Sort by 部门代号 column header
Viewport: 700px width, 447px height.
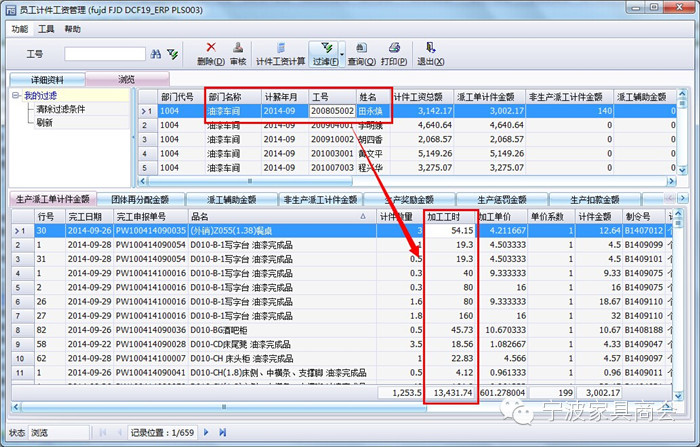[x=181, y=97]
